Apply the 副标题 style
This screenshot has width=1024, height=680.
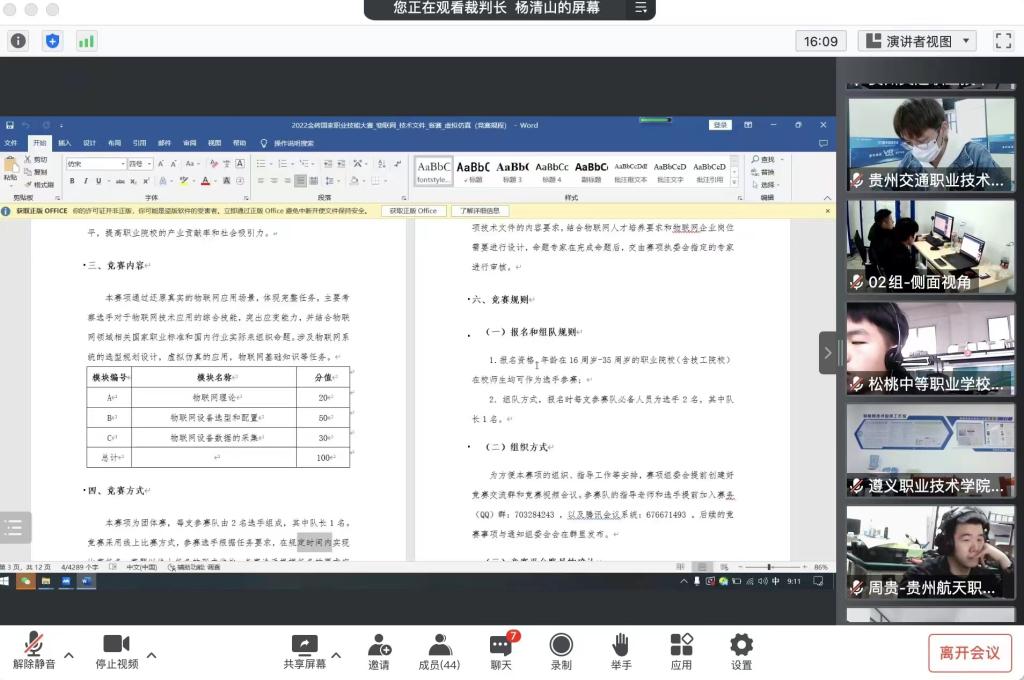[x=591, y=172]
